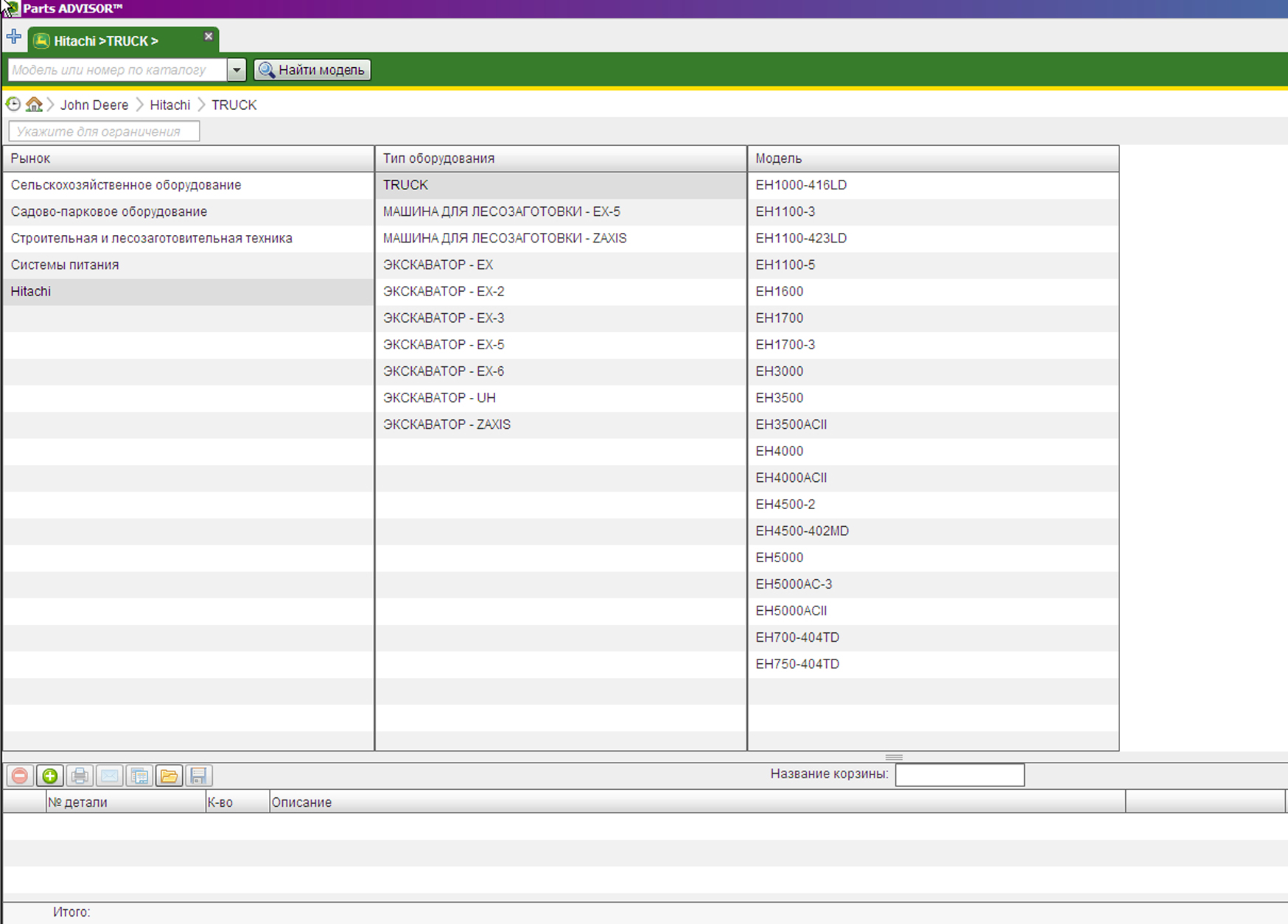This screenshot has width=1288, height=924.
Task: Select the Hitachi >TRUCK > tab
Action: tap(106, 41)
